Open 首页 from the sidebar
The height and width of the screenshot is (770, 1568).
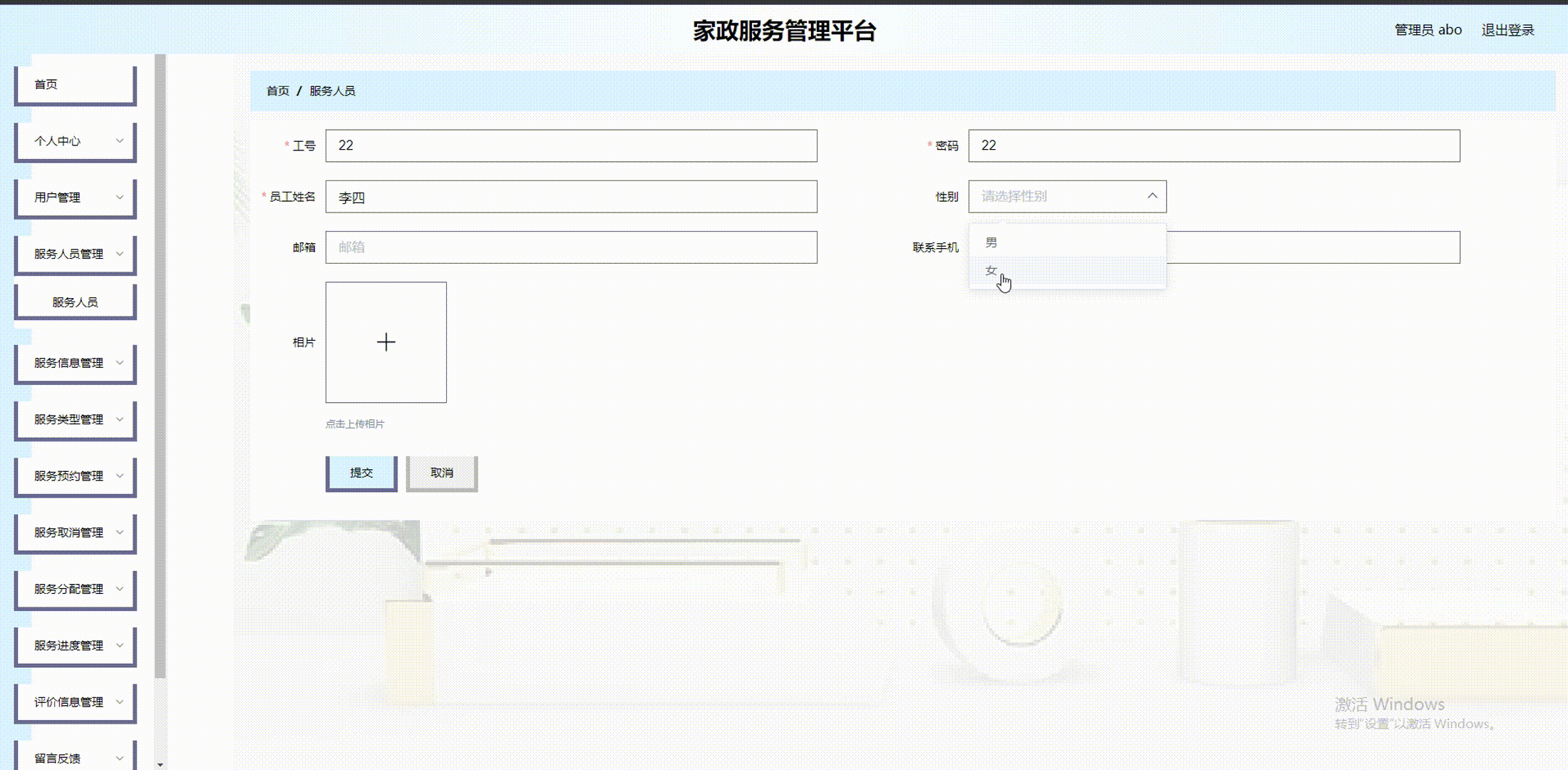[x=74, y=83]
